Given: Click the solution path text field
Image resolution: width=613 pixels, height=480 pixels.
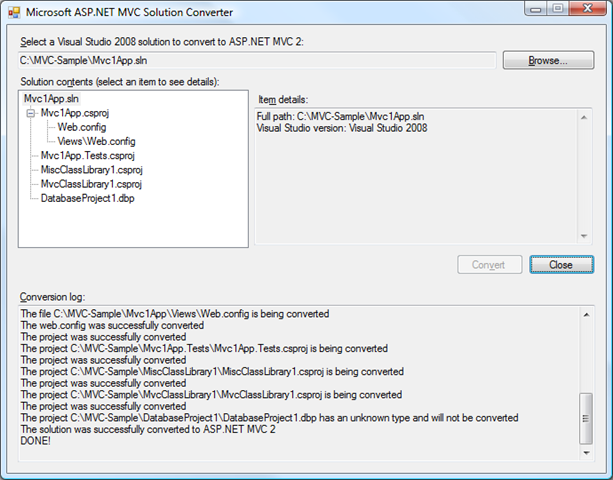Looking at the screenshot, I should pos(257,61).
